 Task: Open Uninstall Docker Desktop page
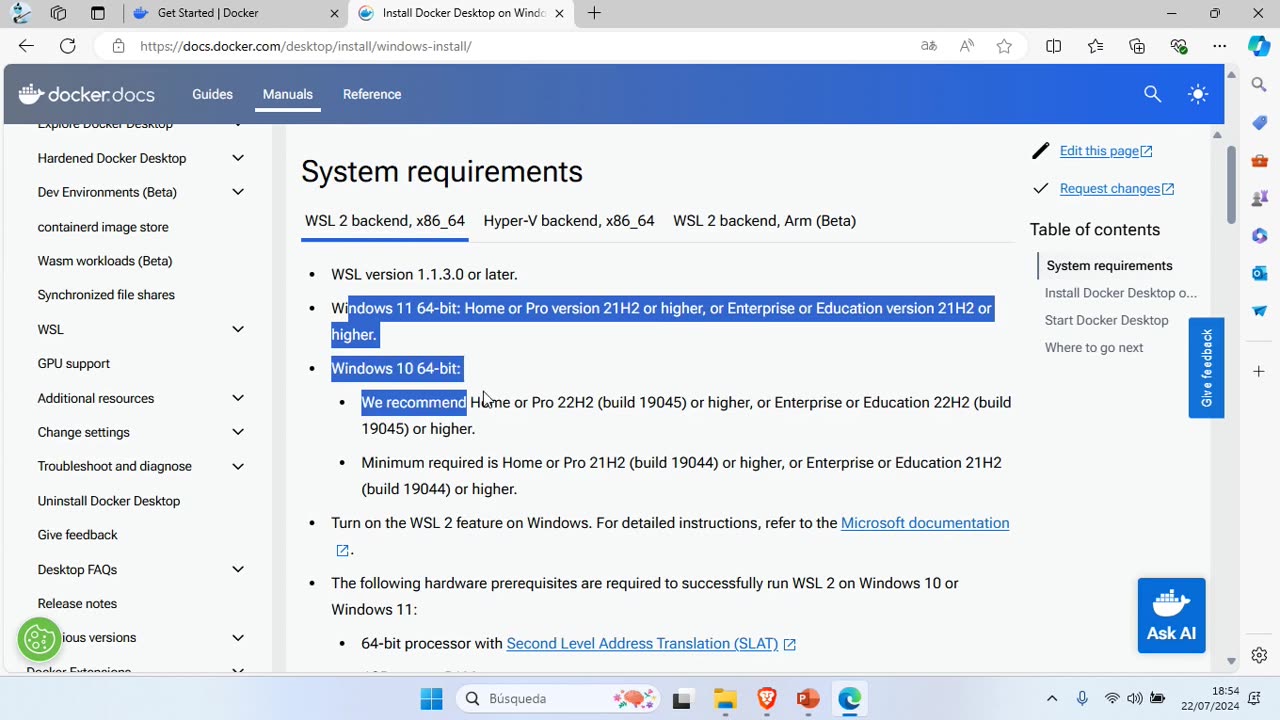(x=109, y=501)
